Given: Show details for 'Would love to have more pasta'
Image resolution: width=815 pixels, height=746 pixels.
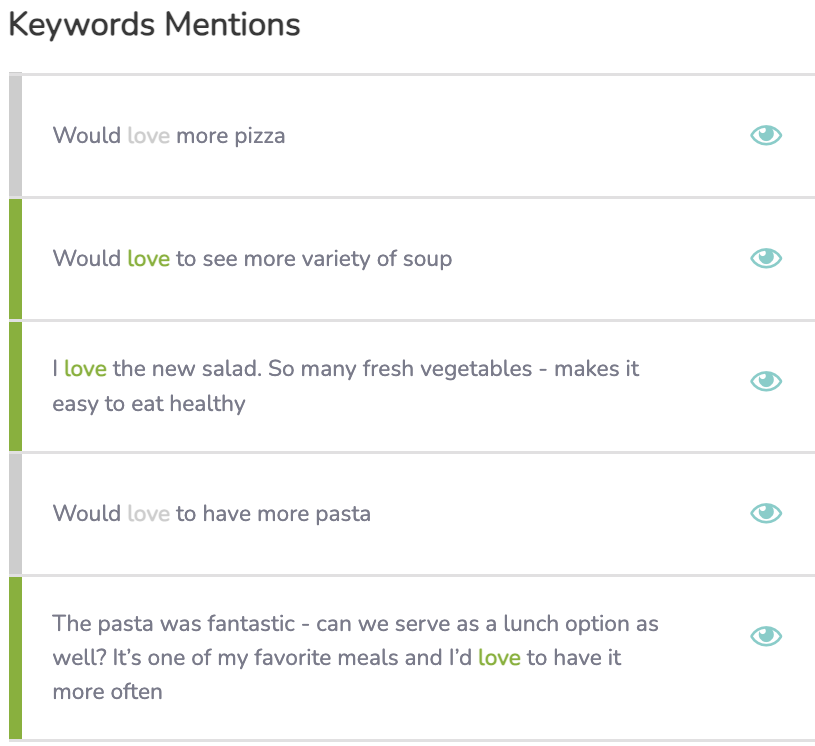Looking at the screenshot, I should [x=766, y=513].
